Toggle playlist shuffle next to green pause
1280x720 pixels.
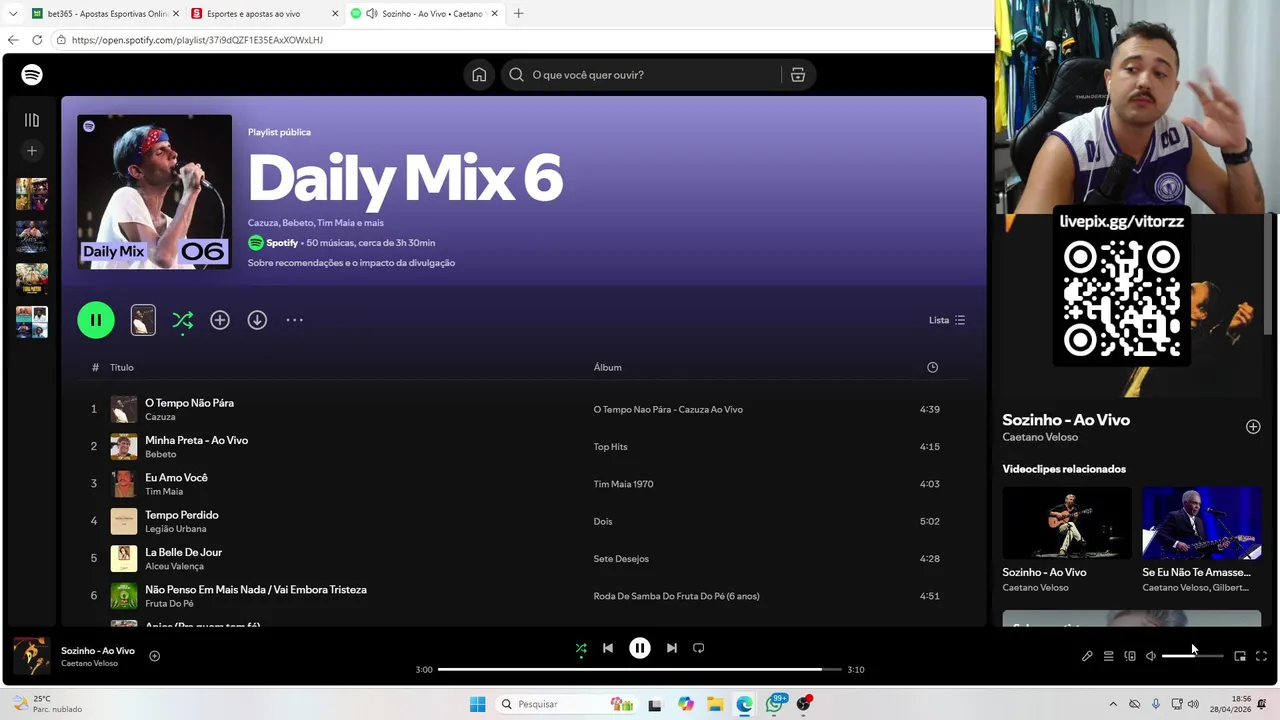(182, 320)
